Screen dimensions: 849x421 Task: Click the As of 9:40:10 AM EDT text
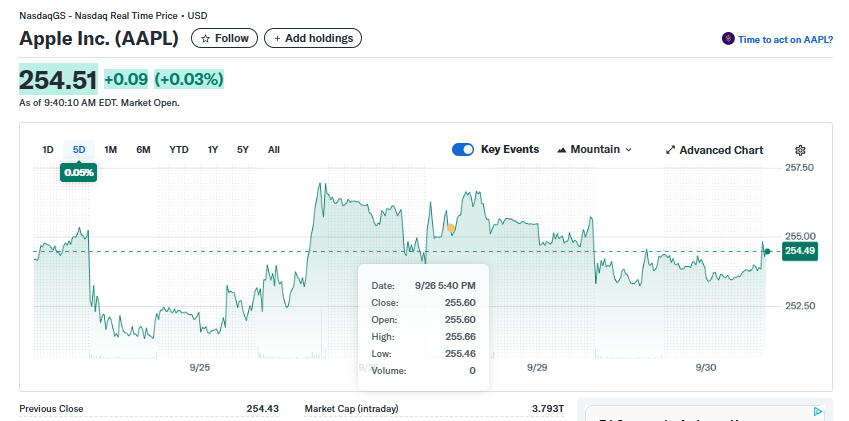[100, 102]
